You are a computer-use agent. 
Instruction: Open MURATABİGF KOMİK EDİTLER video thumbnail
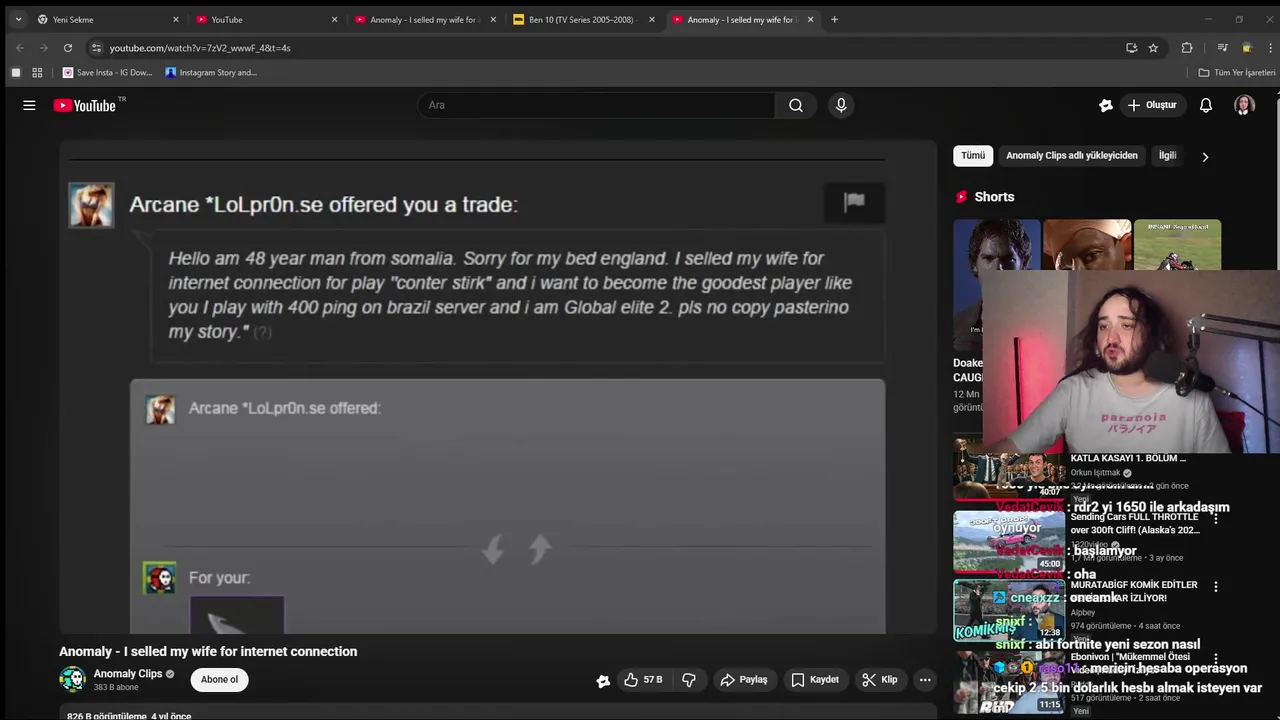click(x=1009, y=610)
